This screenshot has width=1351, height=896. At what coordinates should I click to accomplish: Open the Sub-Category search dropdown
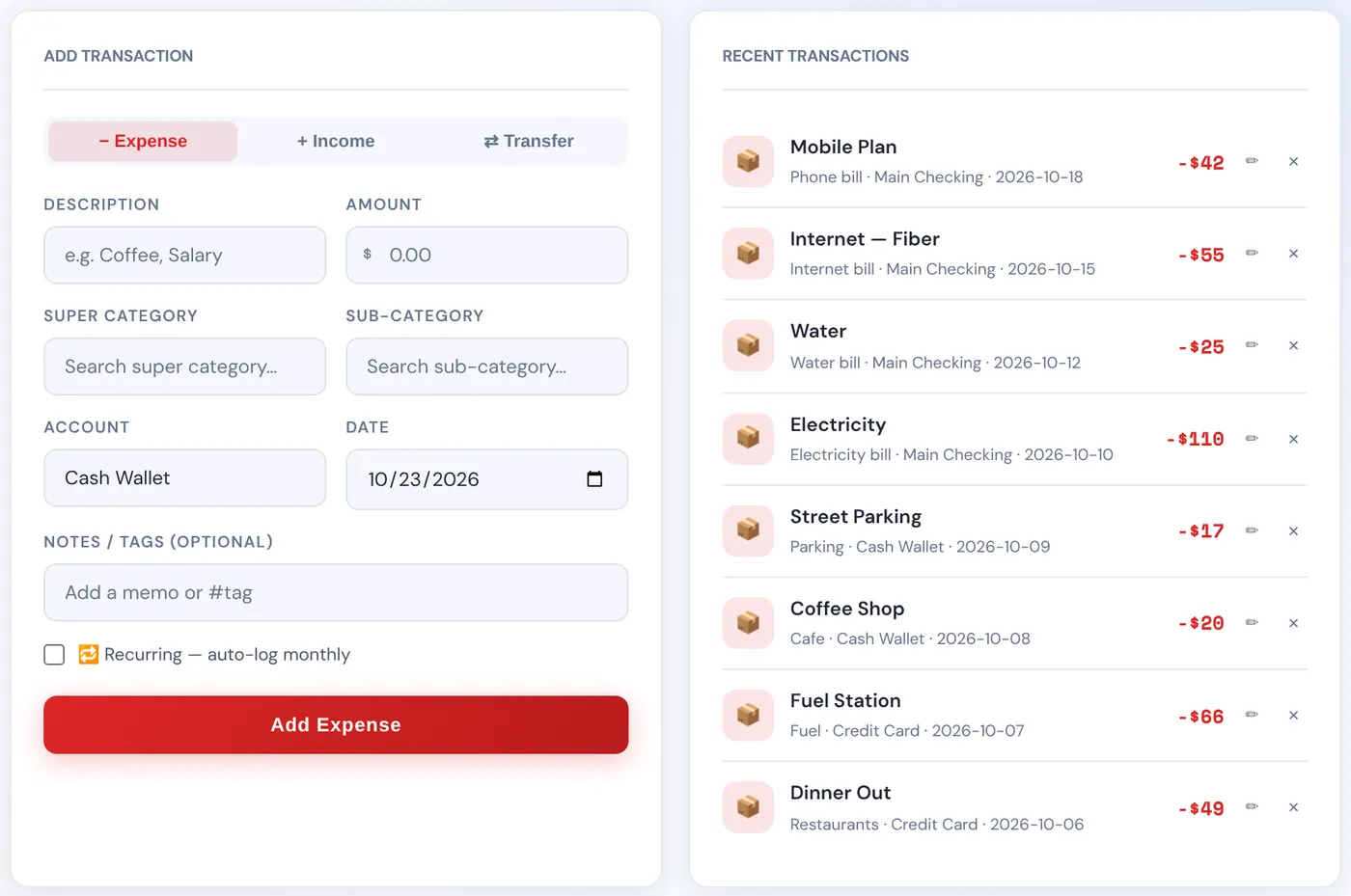(x=486, y=367)
